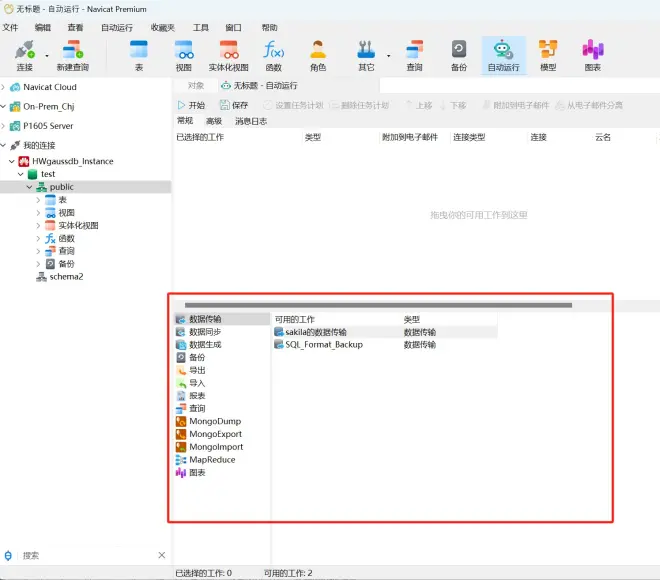Select the 实体化视图 toolbar icon
660x580 pixels.
[x=229, y=55]
